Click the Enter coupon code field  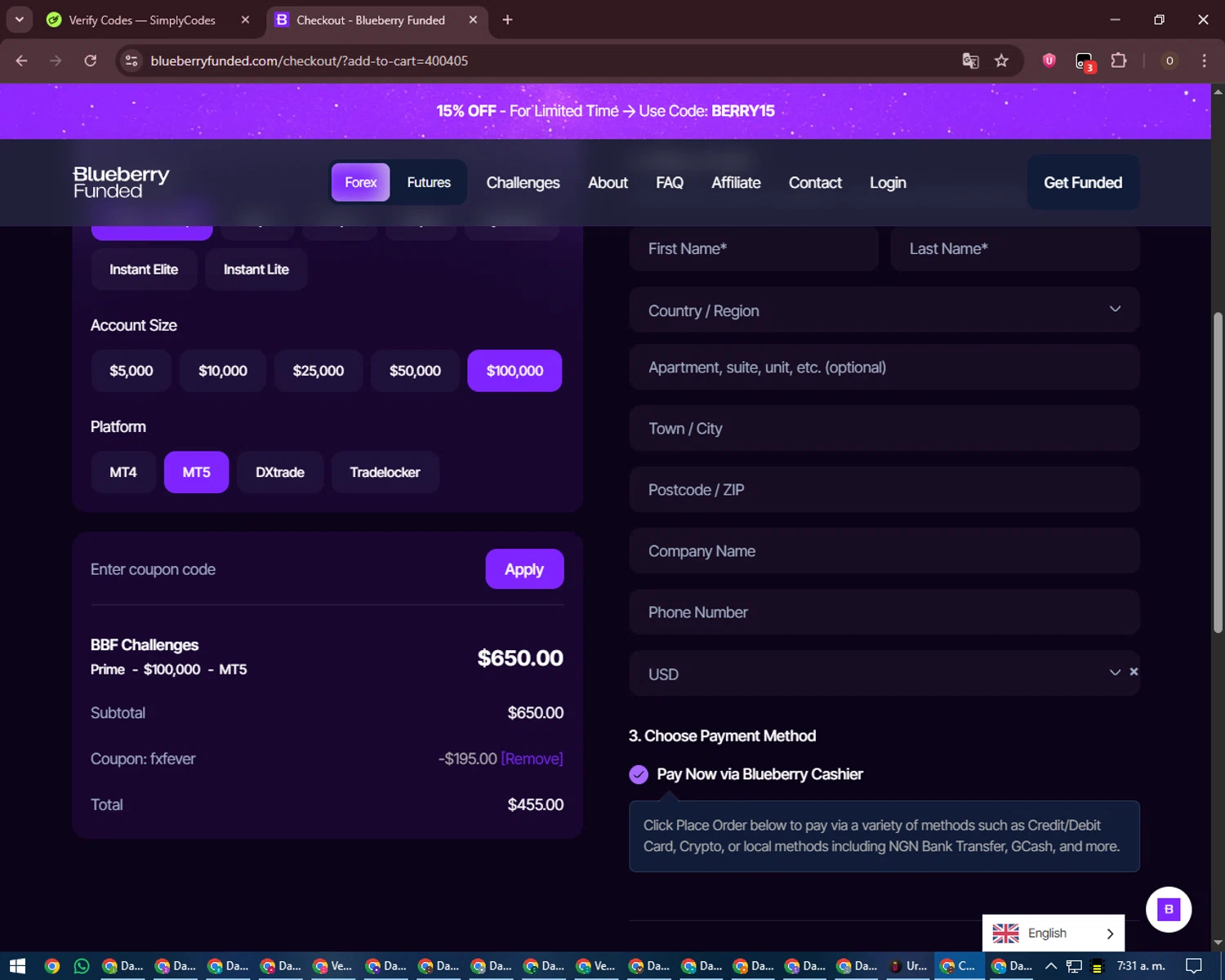pyautogui.click(x=282, y=569)
